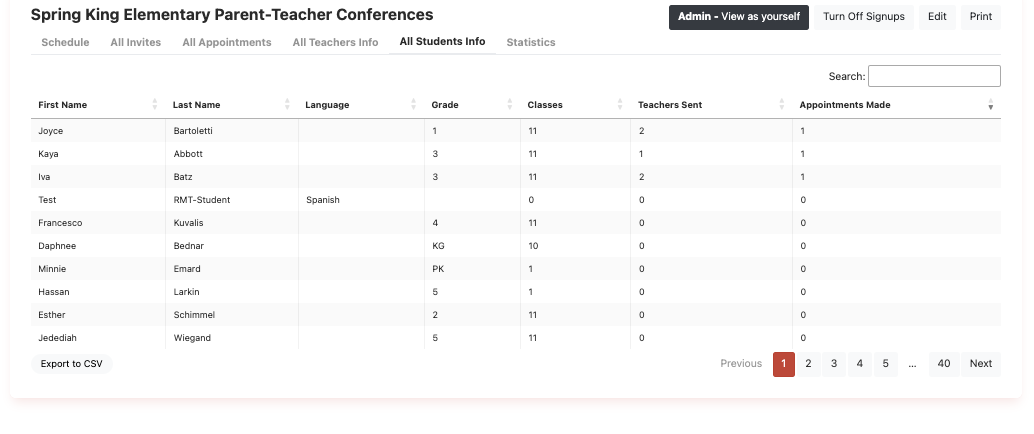
Task: Open Admin view-as dropdown
Action: [738, 17]
